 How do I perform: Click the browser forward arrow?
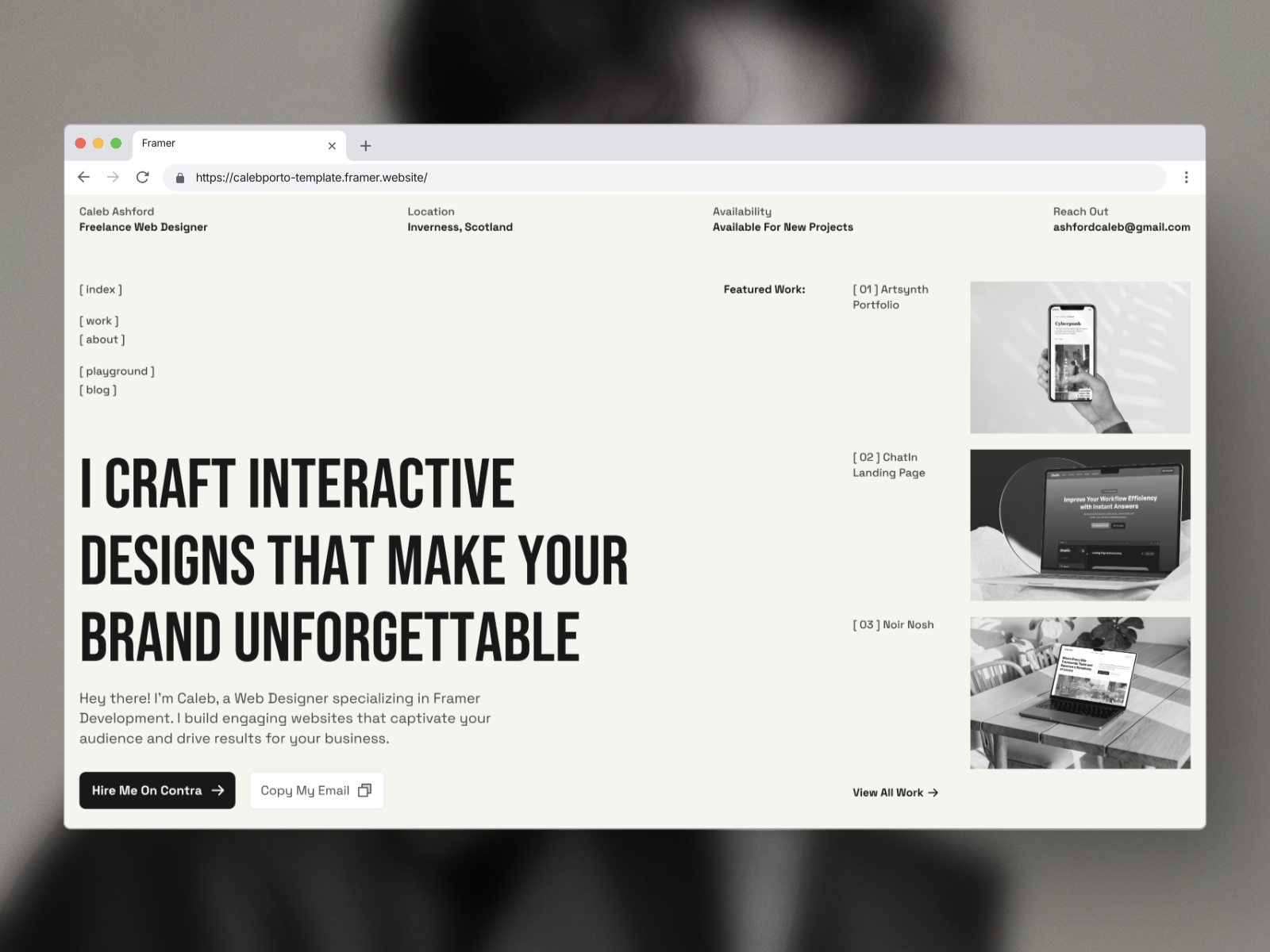(x=113, y=177)
